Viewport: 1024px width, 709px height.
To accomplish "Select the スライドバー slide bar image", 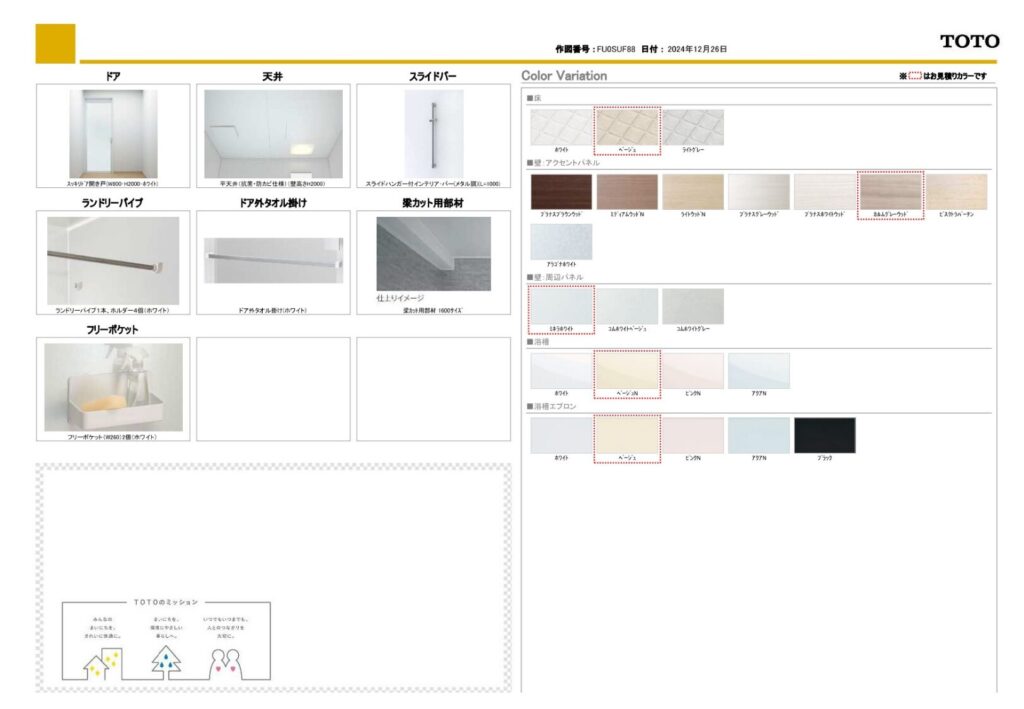I will [x=433, y=134].
